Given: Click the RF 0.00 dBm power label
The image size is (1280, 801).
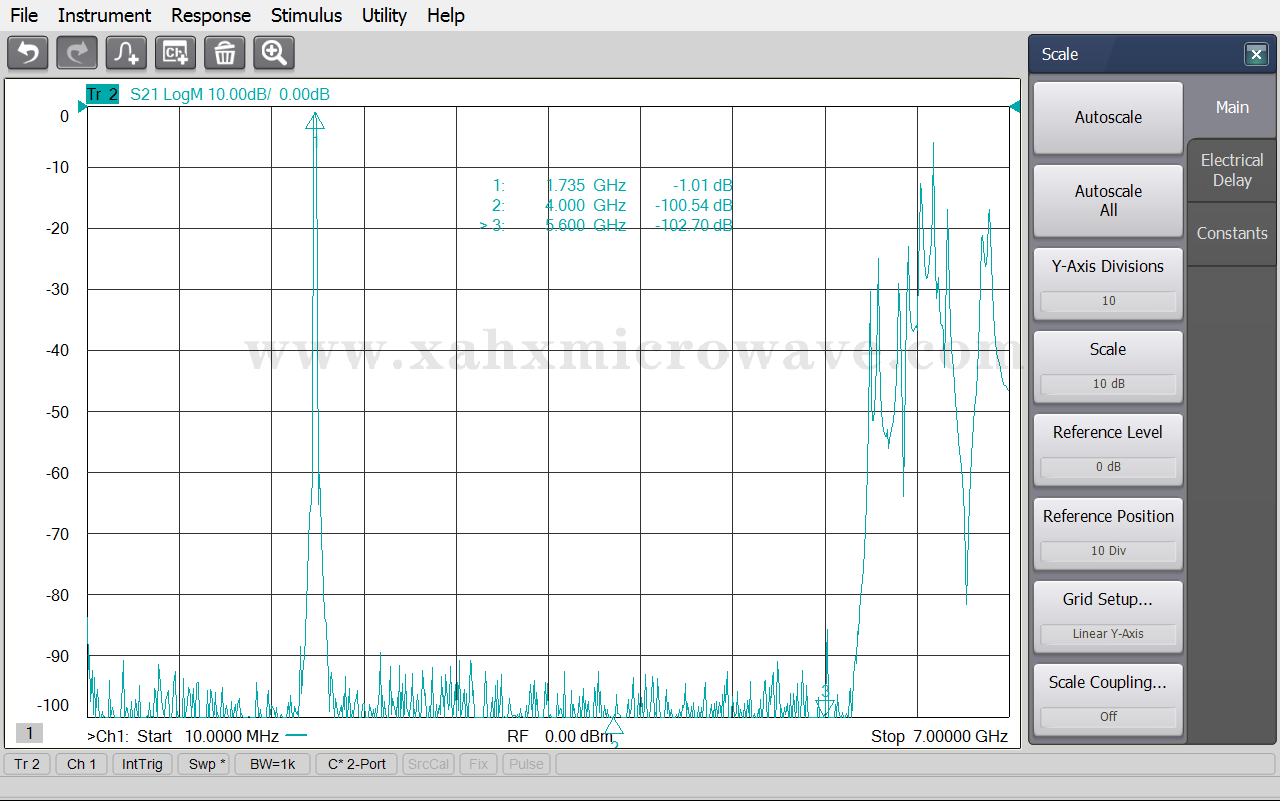Looking at the screenshot, I should pyautogui.click(x=559, y=737).
